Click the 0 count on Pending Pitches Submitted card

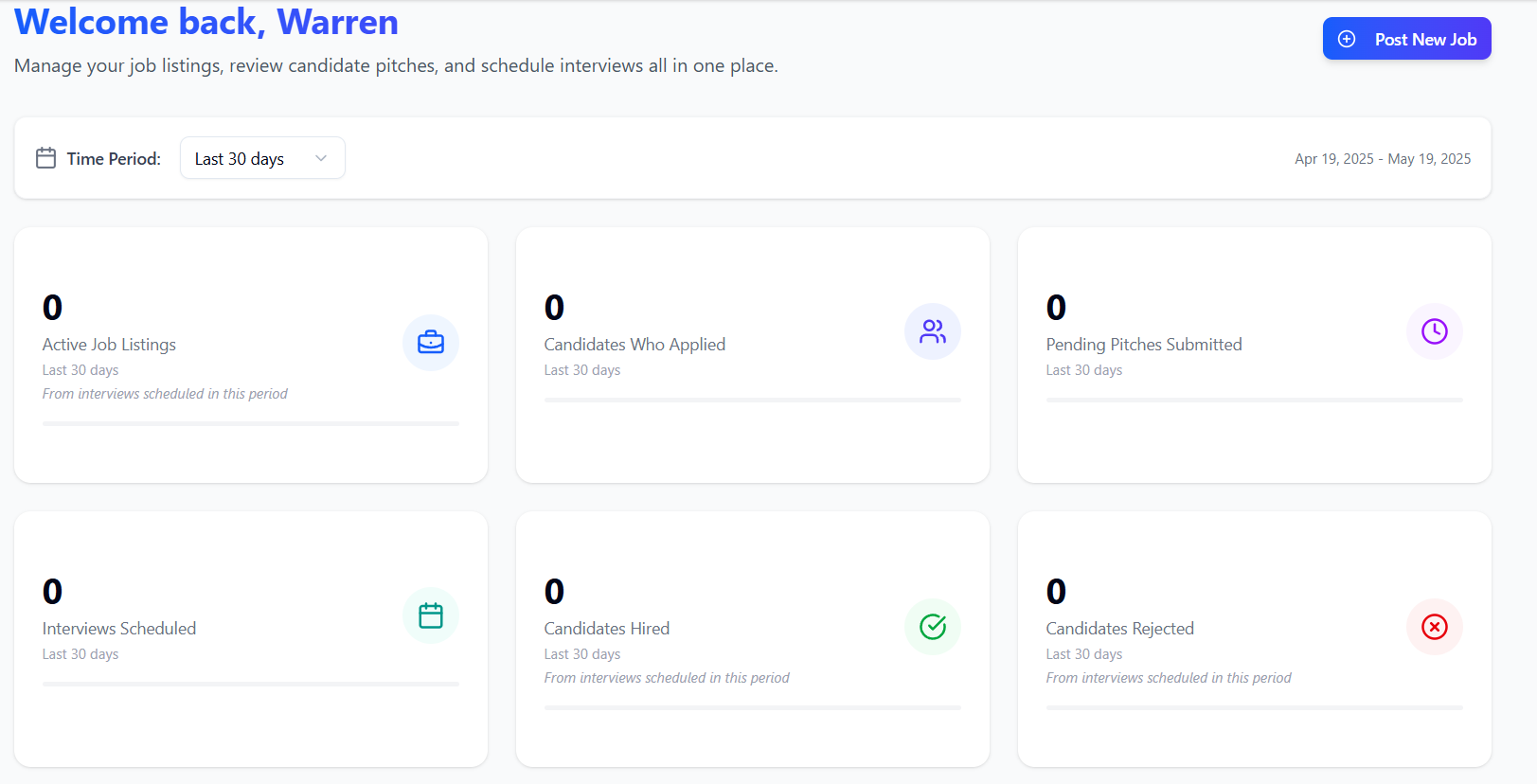(1056, 308)
